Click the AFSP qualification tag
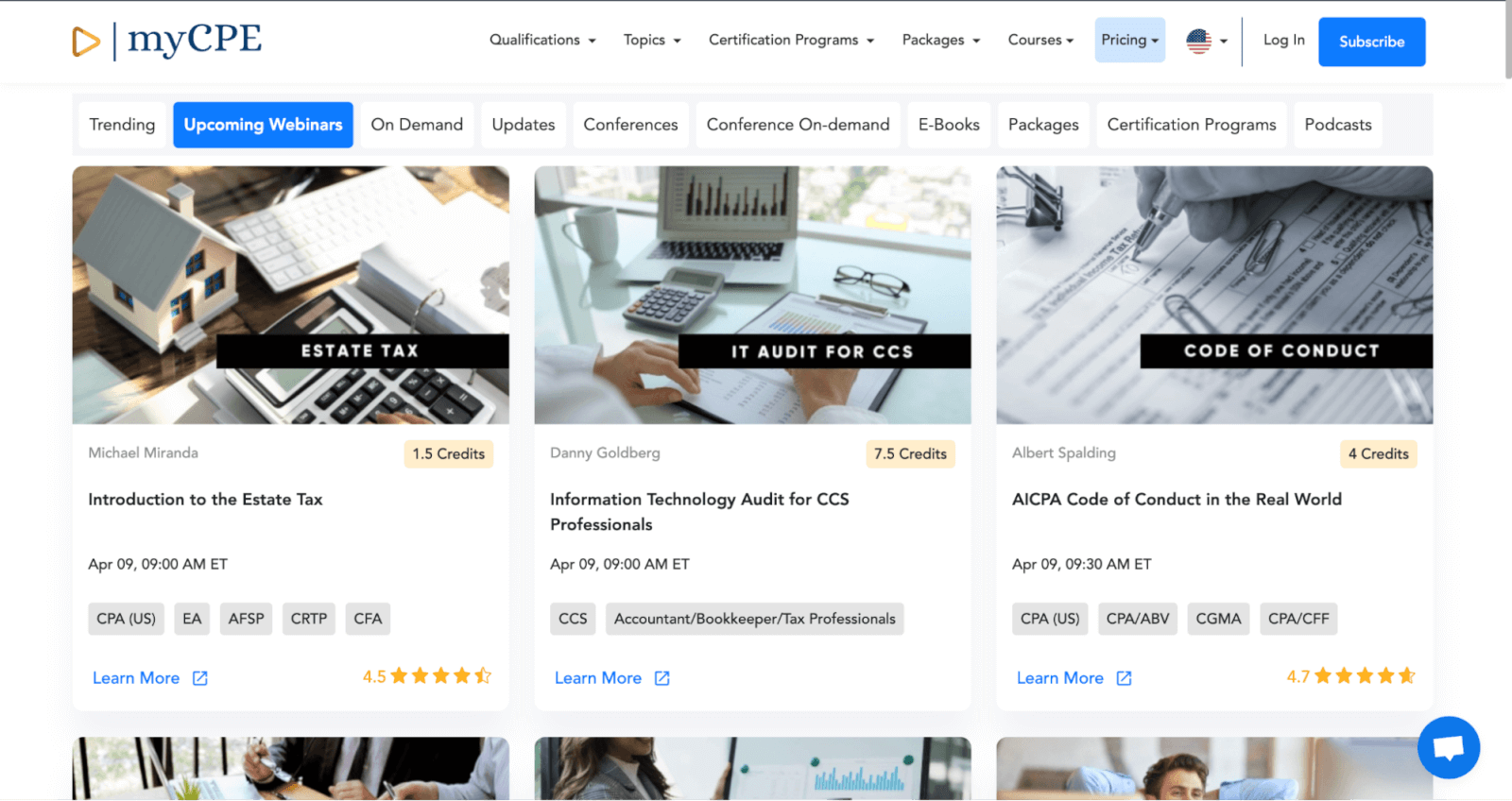Screen dimensions: 1512x801 (246, 619)
